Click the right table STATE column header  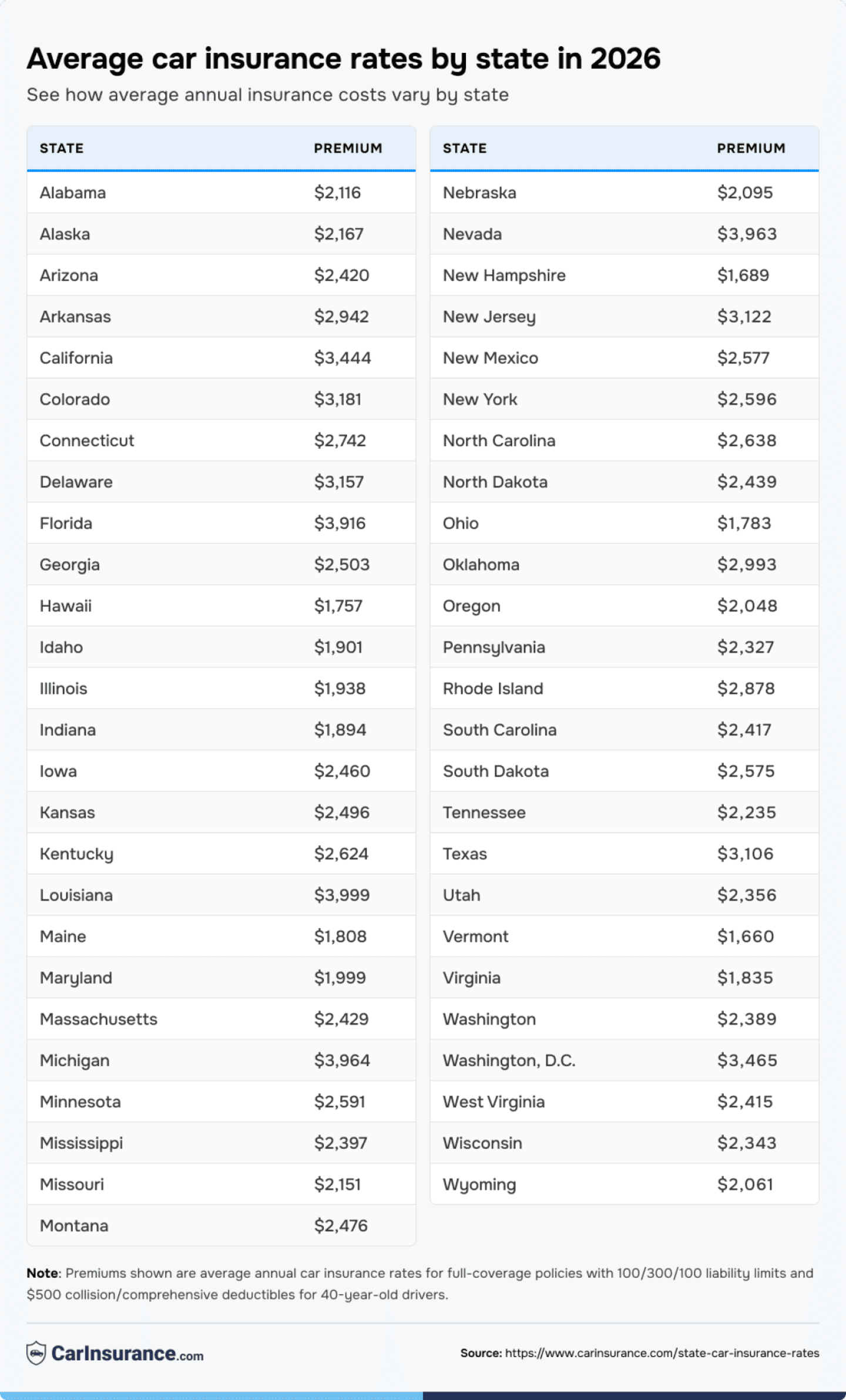click(x=465, y=148)
